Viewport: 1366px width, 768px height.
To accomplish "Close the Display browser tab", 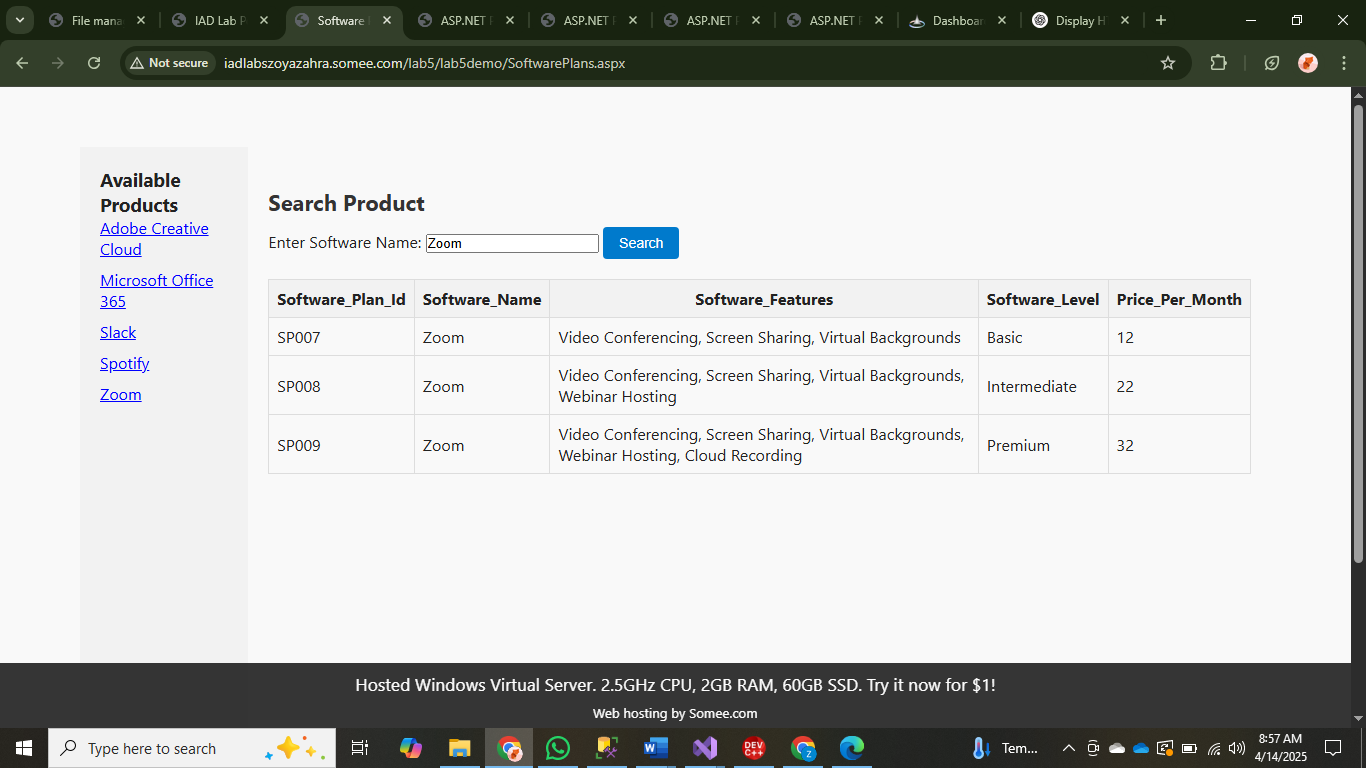I will pos(1125,20).
